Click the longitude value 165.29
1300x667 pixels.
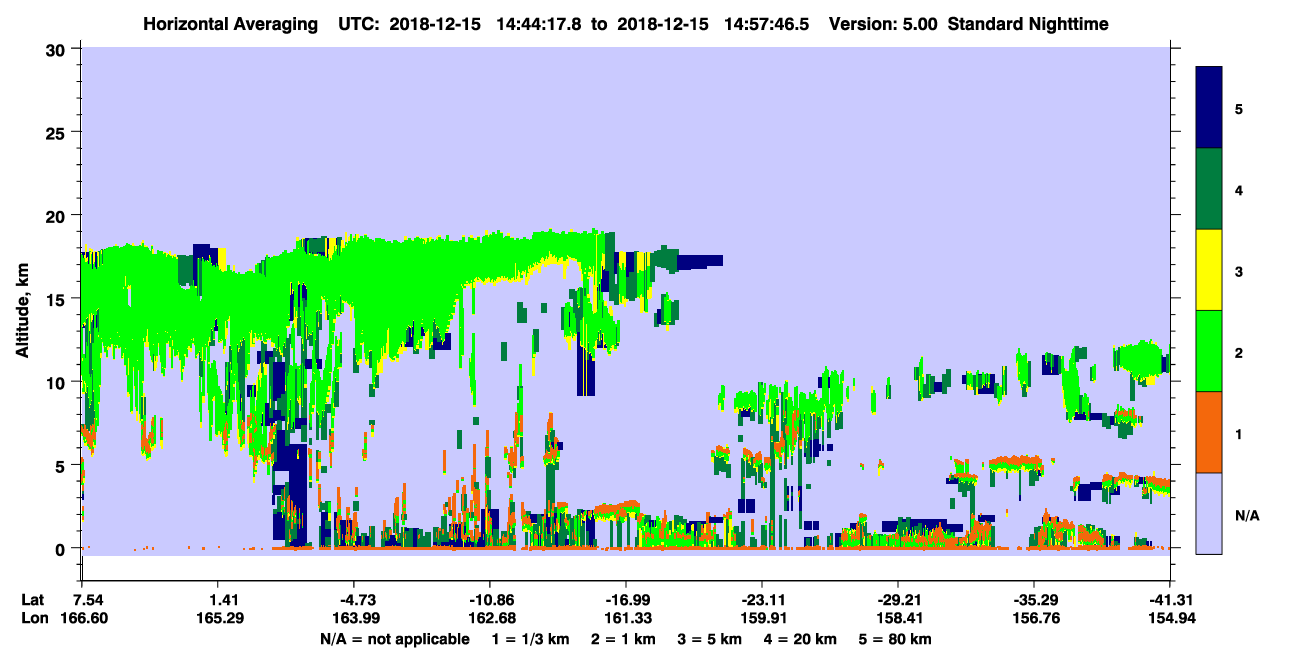(x=218, y=618)
